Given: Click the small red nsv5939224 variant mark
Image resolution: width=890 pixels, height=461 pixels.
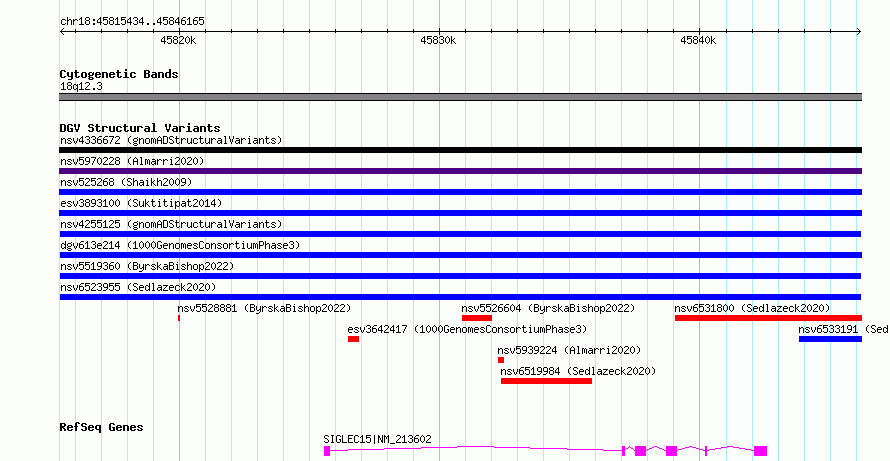Looking at the screenshot, I should coord(501,360).
